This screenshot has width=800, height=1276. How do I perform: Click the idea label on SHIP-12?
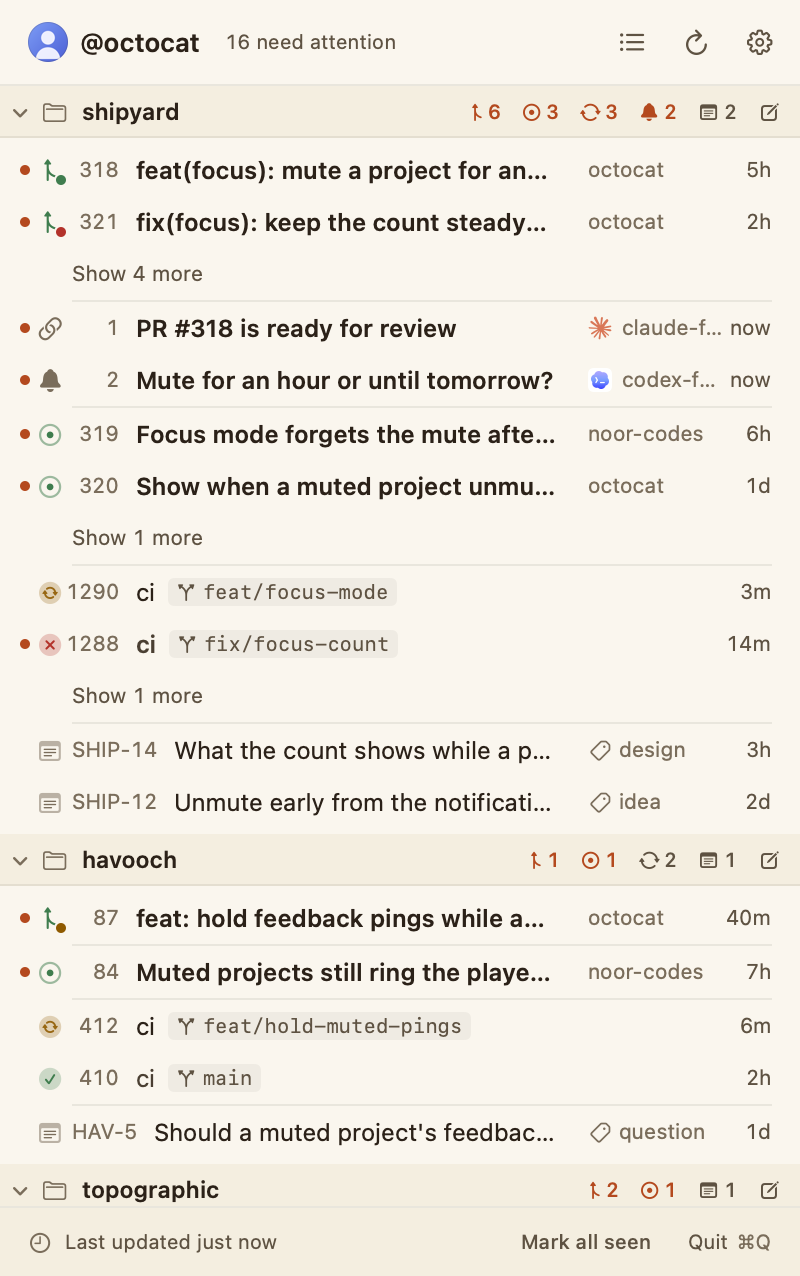click(x=625, y=802)
